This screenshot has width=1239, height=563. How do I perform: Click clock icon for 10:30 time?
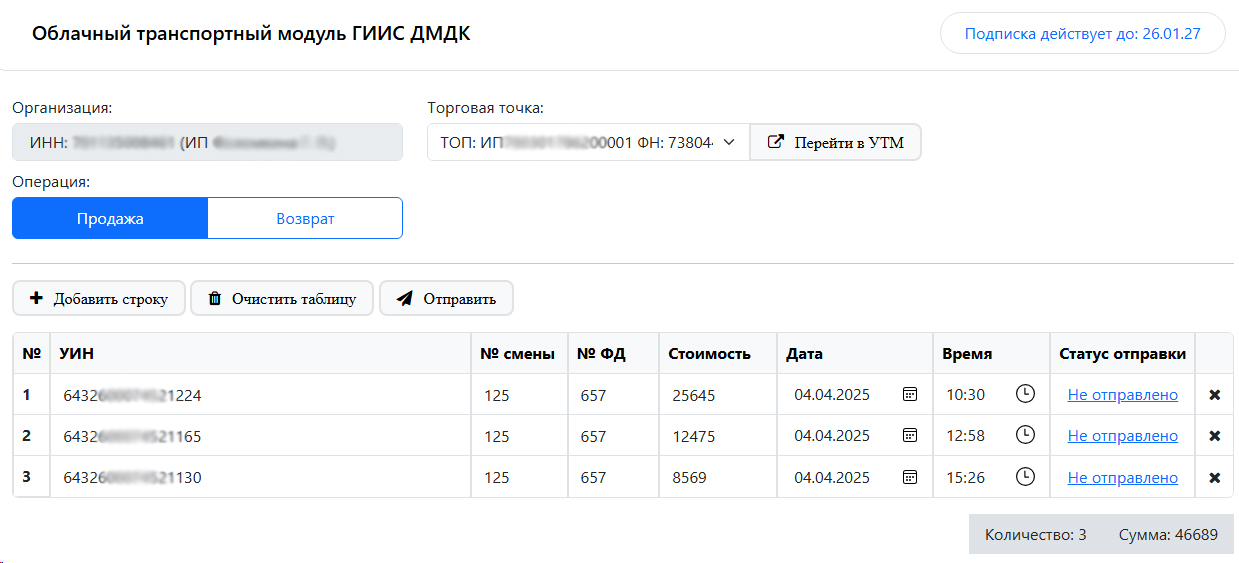1025,394
